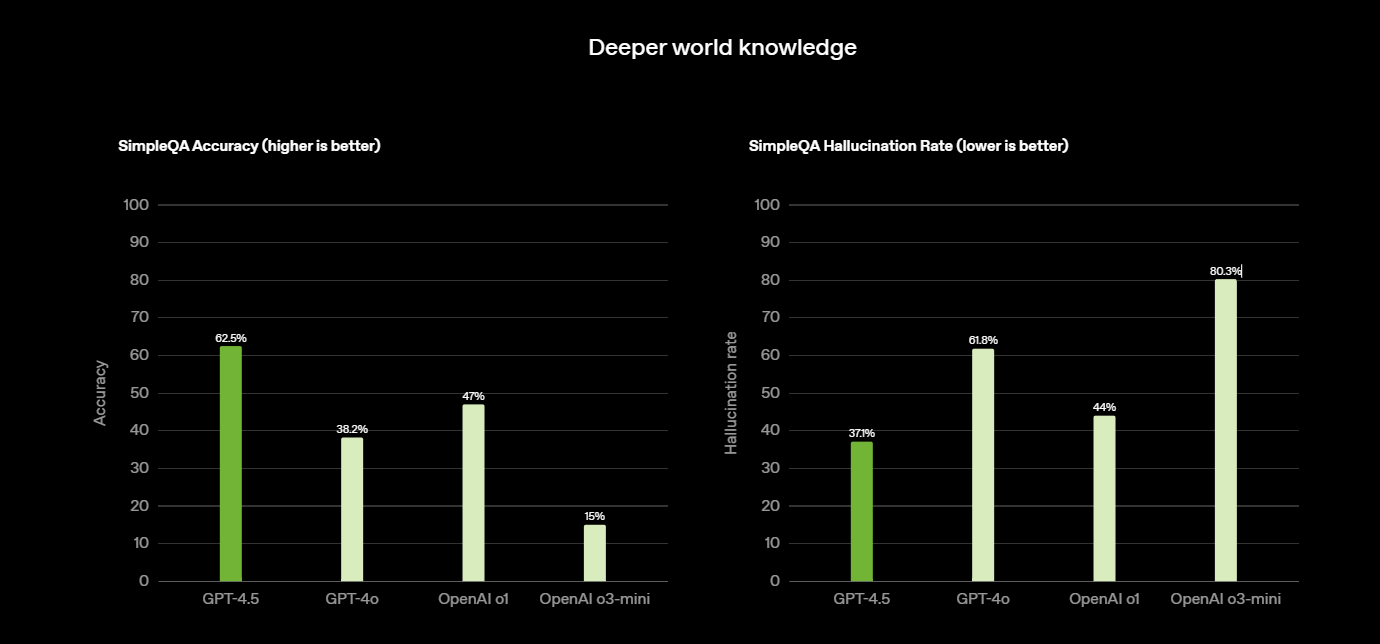
Task: Select OpenAI o1 bar in Hallucination chart
Action: [x=1104, y=498]
